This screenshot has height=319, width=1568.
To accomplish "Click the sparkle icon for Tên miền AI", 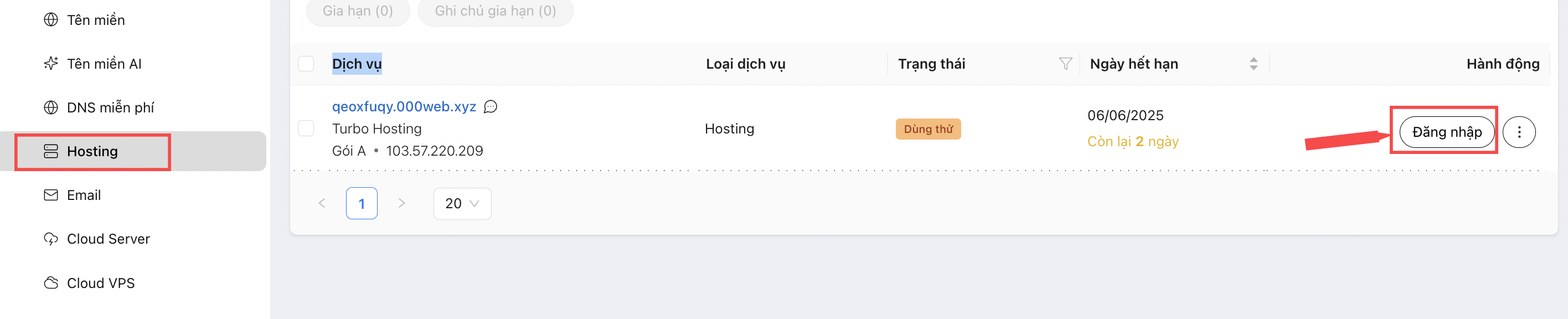I will [51, 64].
